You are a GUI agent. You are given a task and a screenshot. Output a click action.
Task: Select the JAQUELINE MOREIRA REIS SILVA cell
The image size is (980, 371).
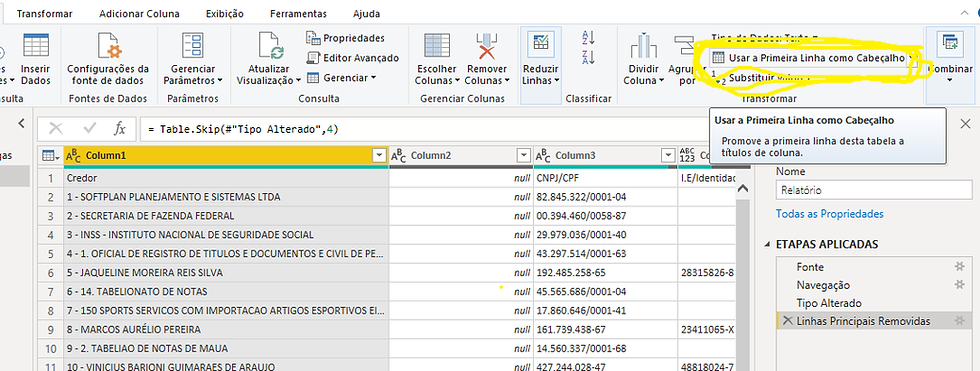226,272
